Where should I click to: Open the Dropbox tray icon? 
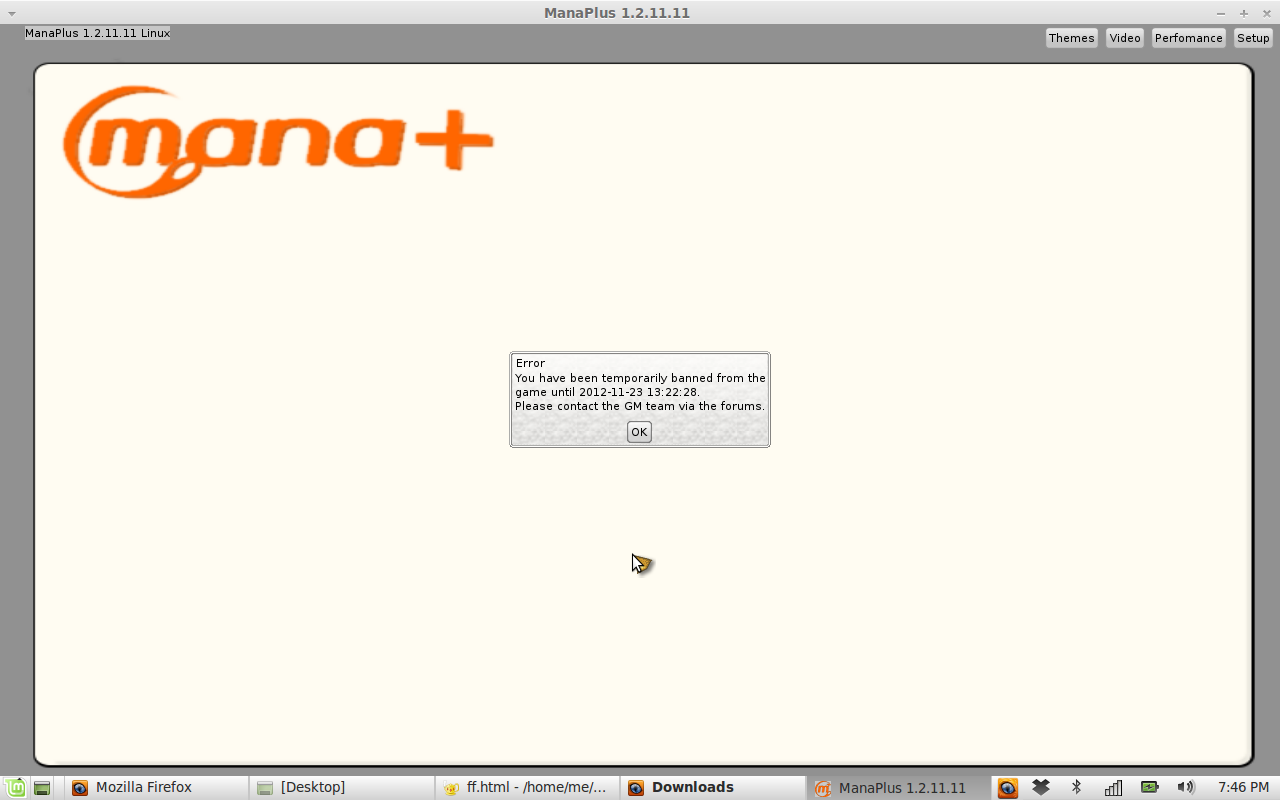tap(1041, 787)
